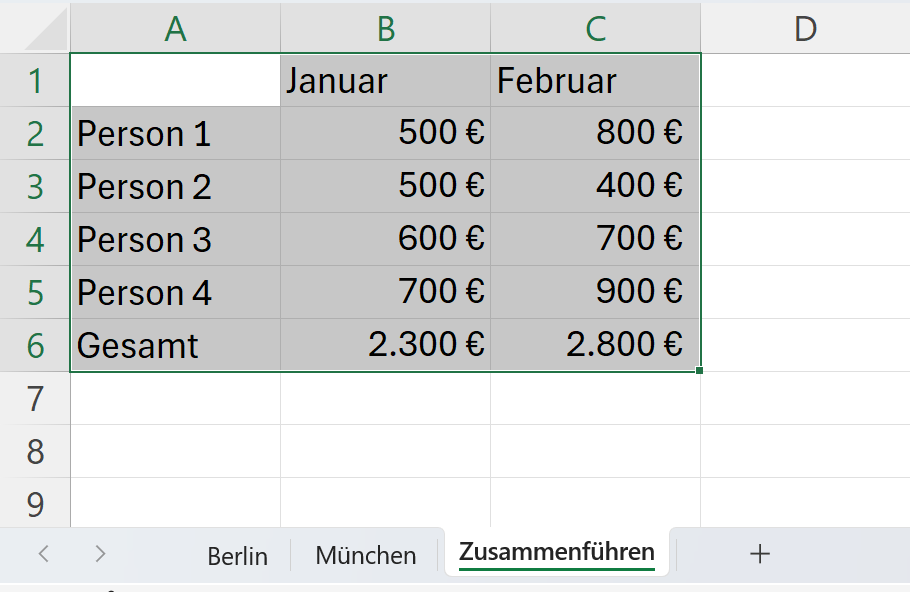Switch to the Berlin sheet tab
910x592 pixels.
(x=237, y=555)
